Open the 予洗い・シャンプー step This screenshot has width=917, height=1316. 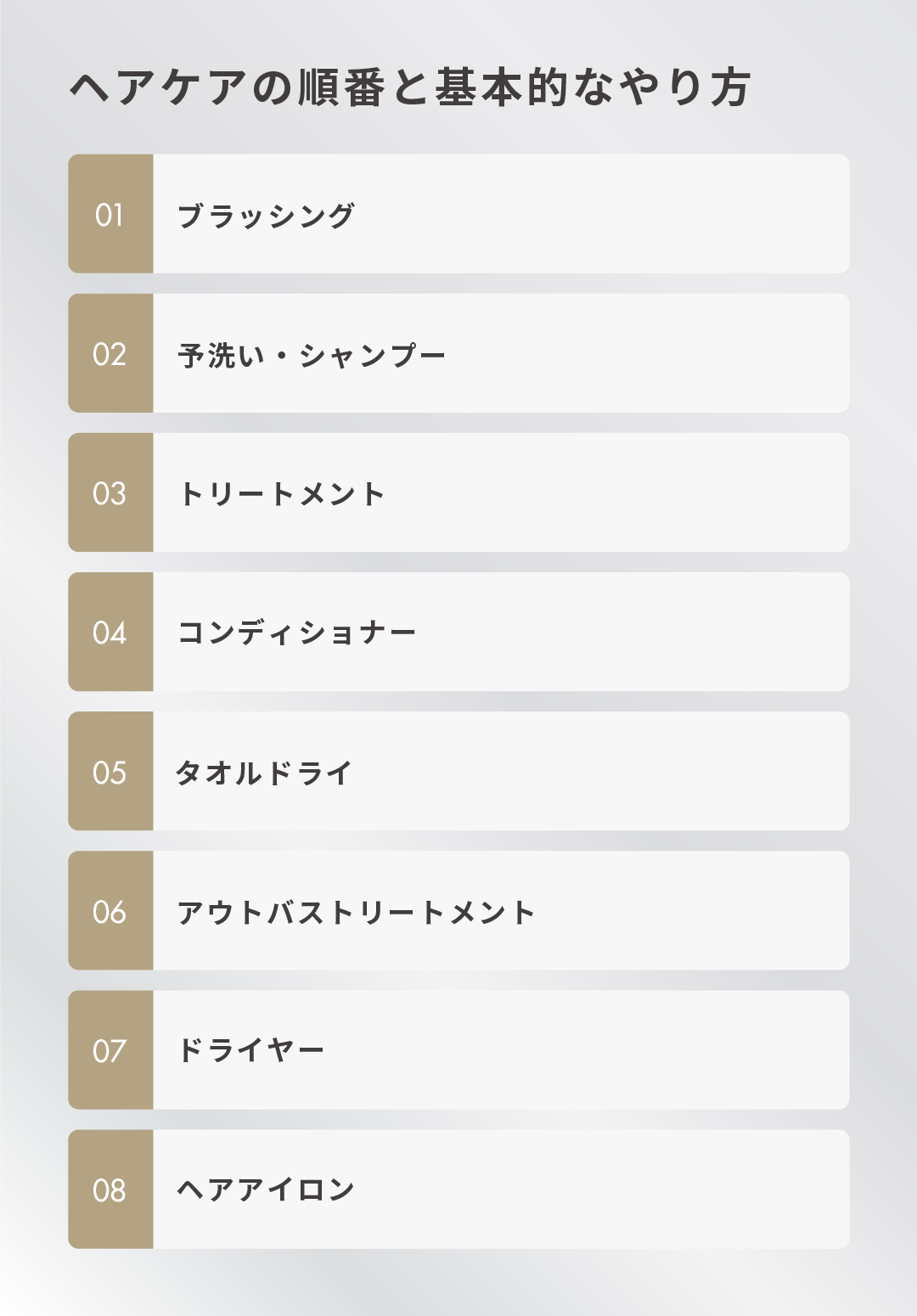coord(312,355)
